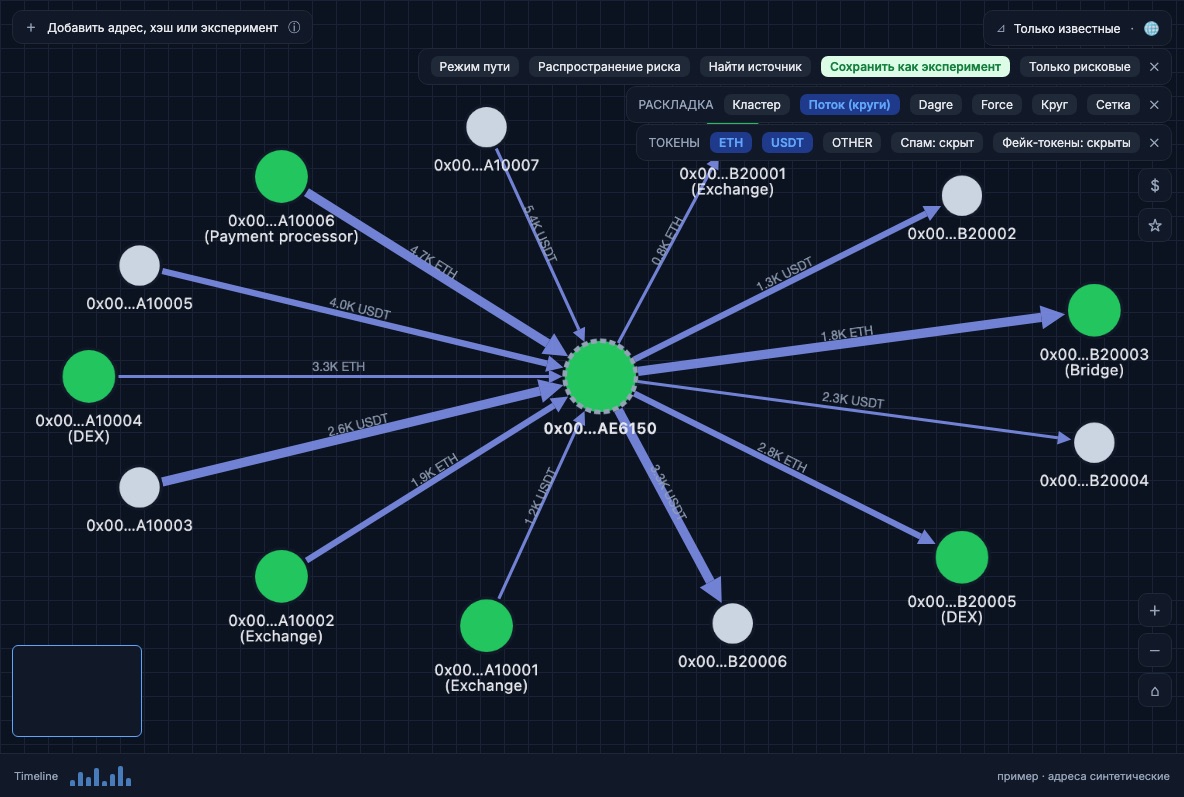Viewport: 1184px width, 797px height.
Task: Toggle the Спам: скрыт filter
Action: tap(936, 142)
